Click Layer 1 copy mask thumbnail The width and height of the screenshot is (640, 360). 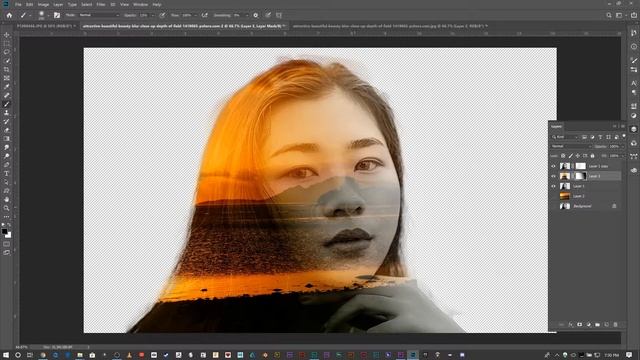pos(580,166)
